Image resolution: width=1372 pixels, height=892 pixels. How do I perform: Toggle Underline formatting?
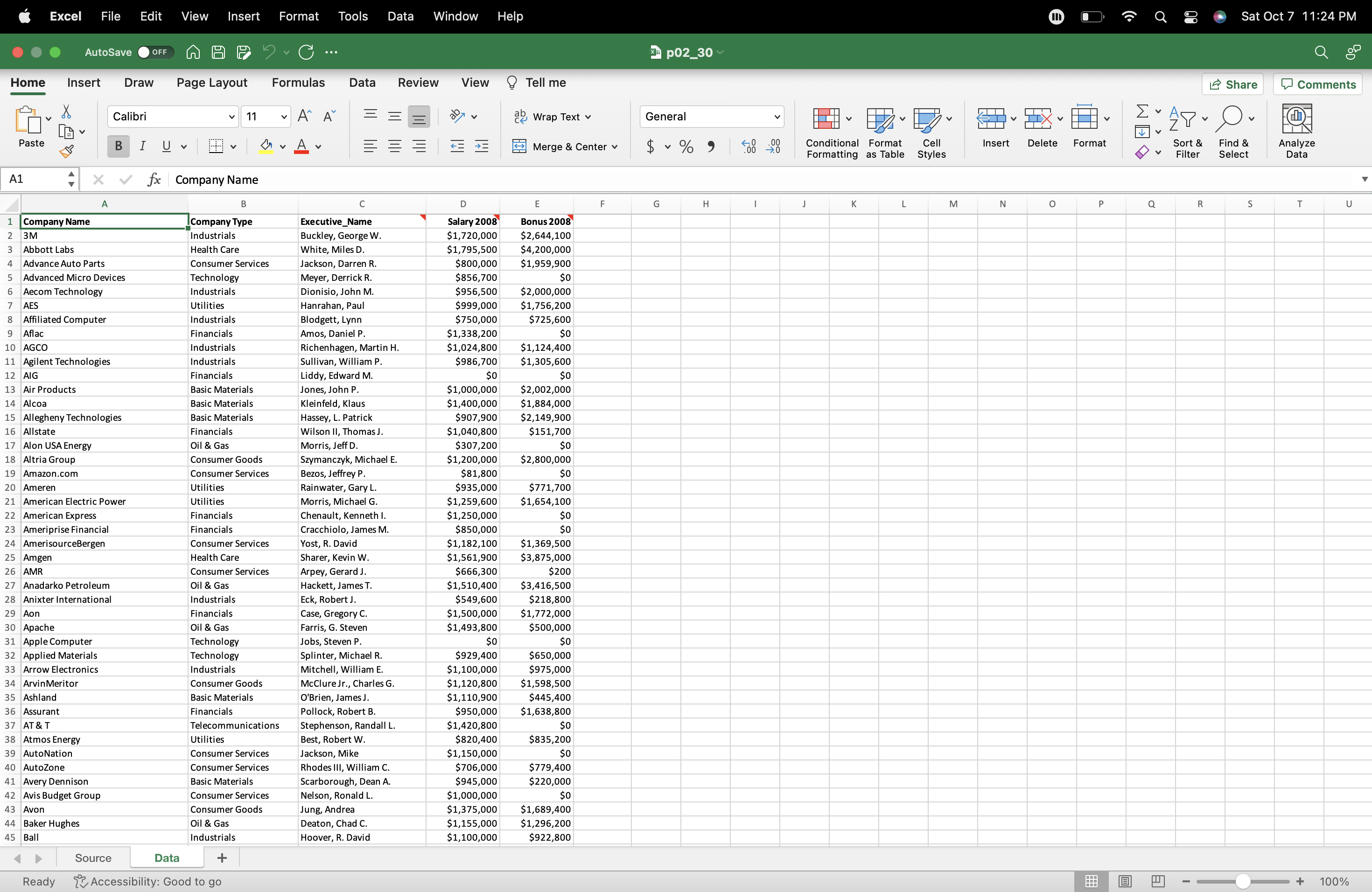point(166,146)
